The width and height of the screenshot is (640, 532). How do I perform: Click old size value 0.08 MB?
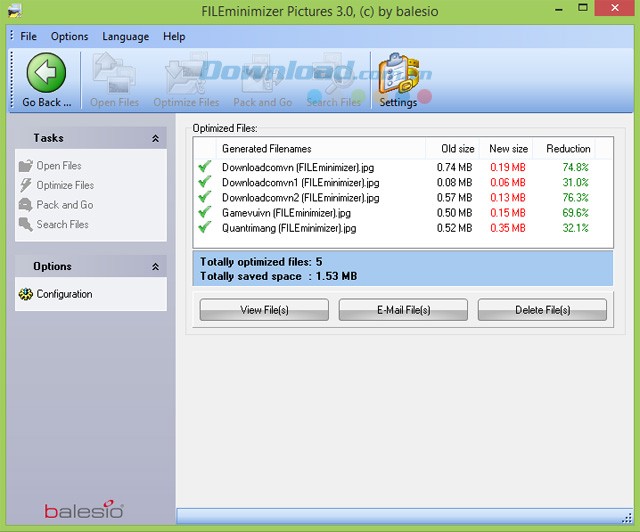coord(454,182)
